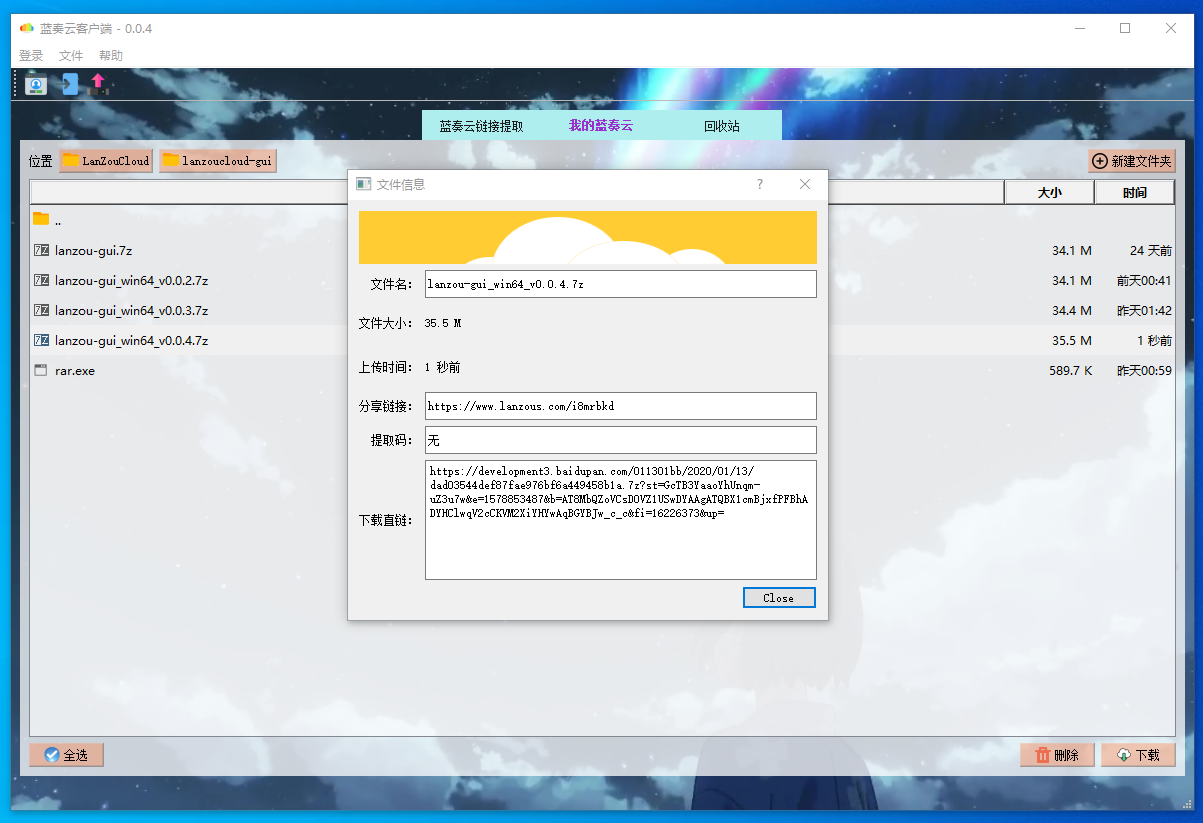Viewport: 1203px width, 823px height.
Task: Click the help question mark on the dialog
Action: coord(759,184)
